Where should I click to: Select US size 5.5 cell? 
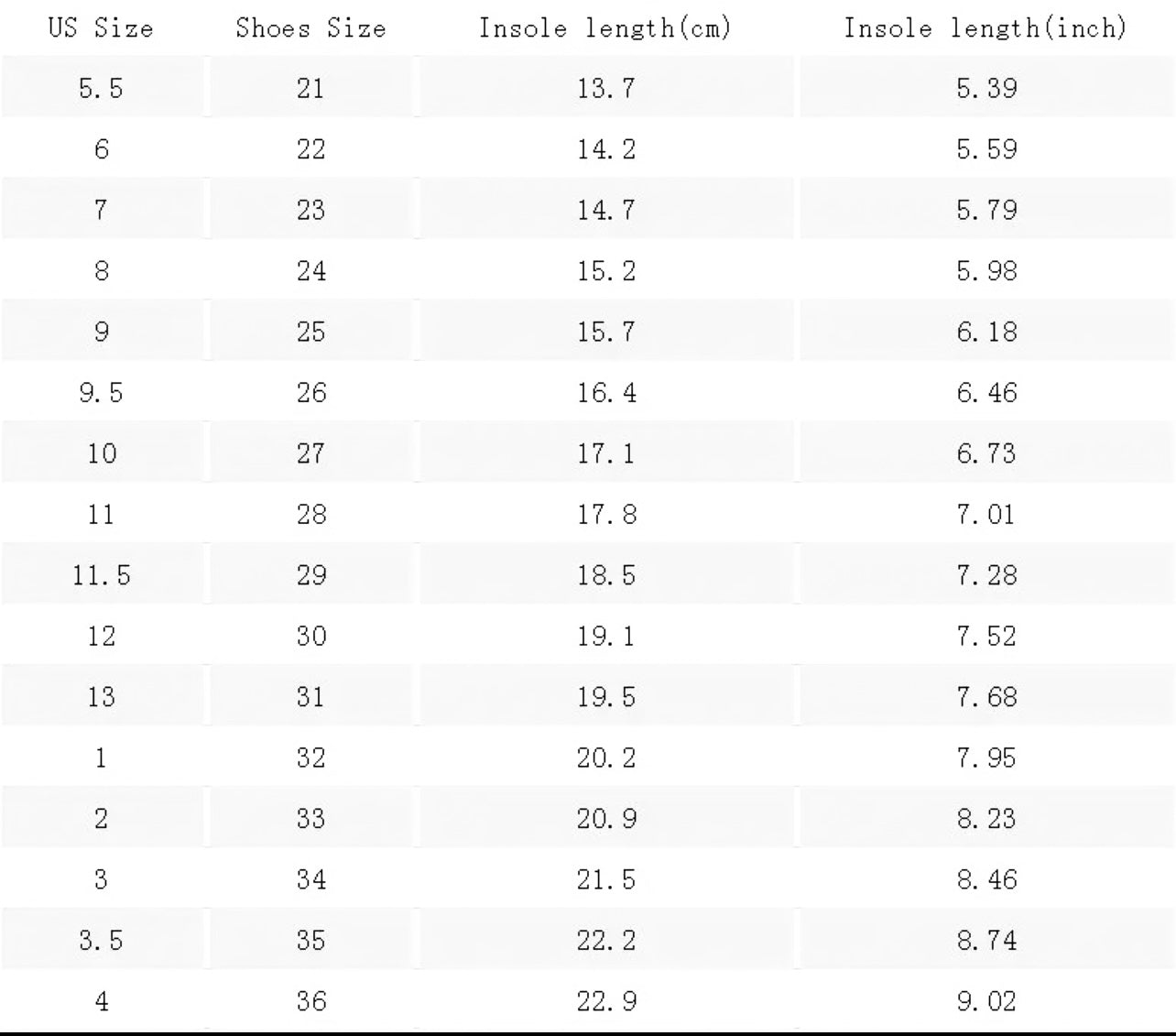tap(101, 88)
